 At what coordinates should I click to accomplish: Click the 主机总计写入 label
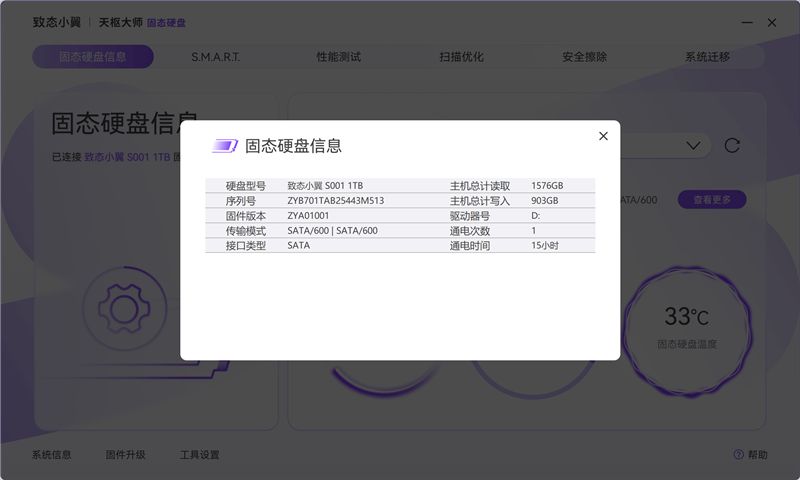tap(480, 201)
